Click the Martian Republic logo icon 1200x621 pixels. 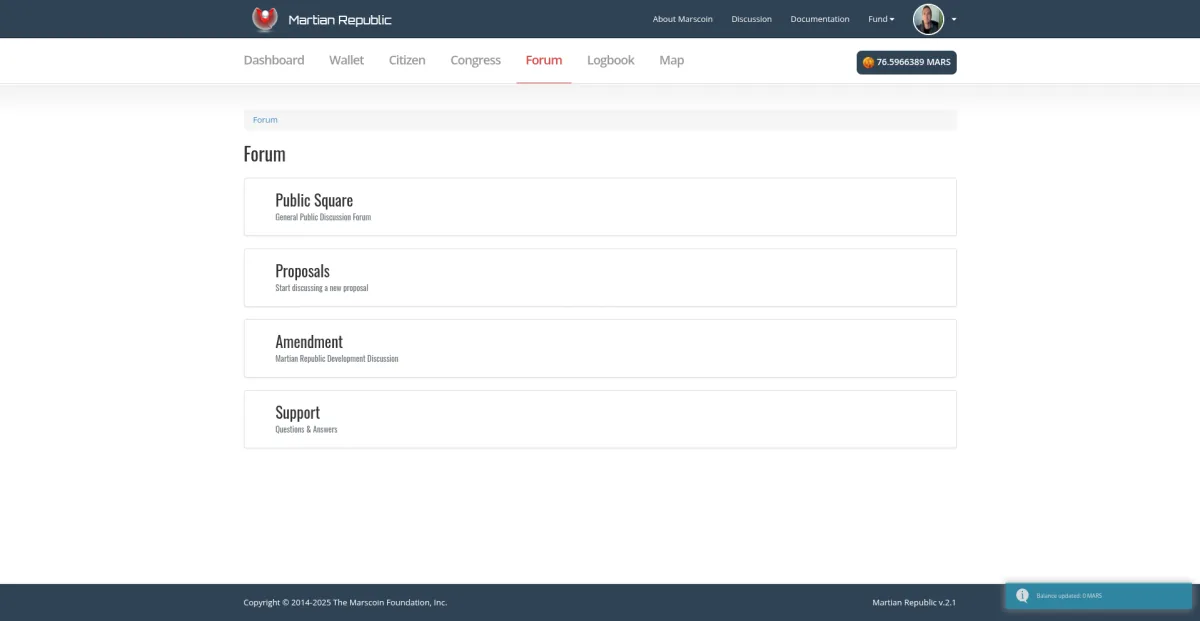[264, 19]
